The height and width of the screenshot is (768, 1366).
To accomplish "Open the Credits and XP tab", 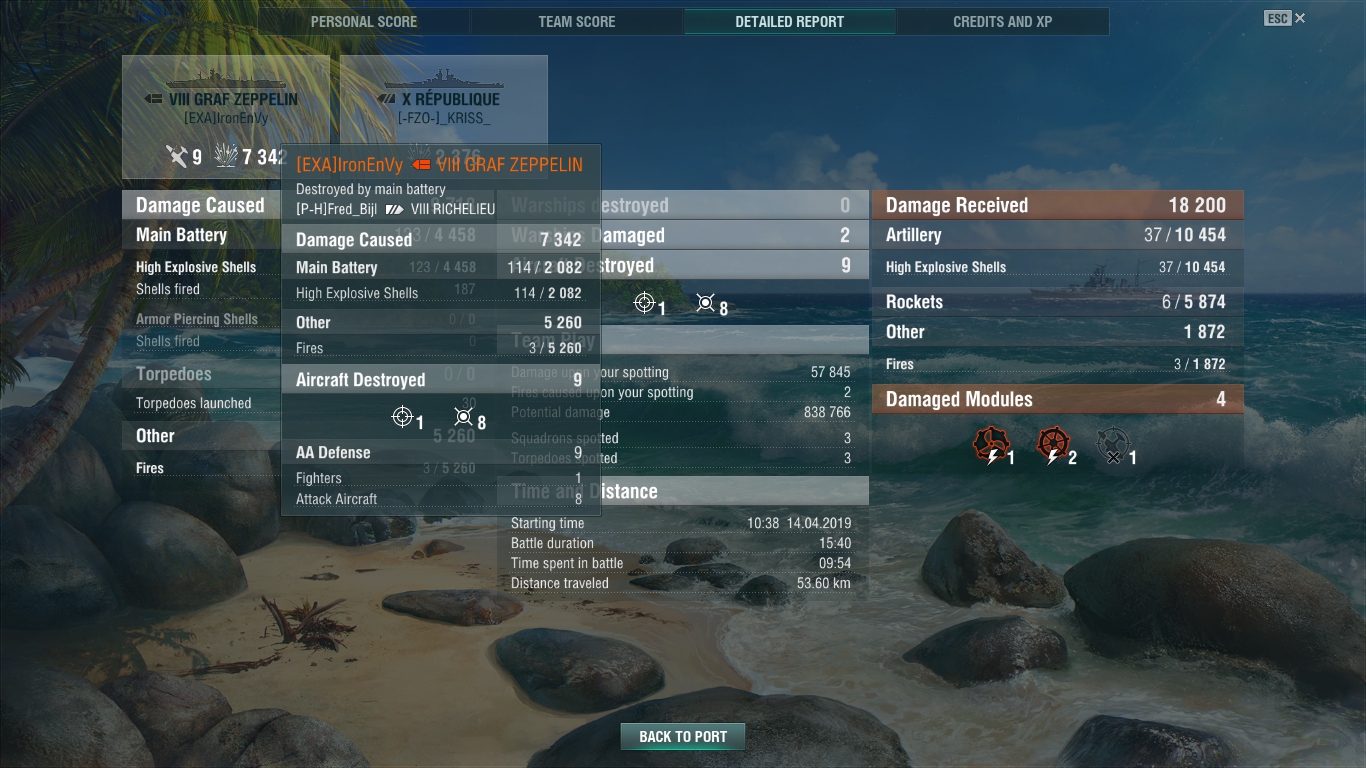I will point(1003,22).
